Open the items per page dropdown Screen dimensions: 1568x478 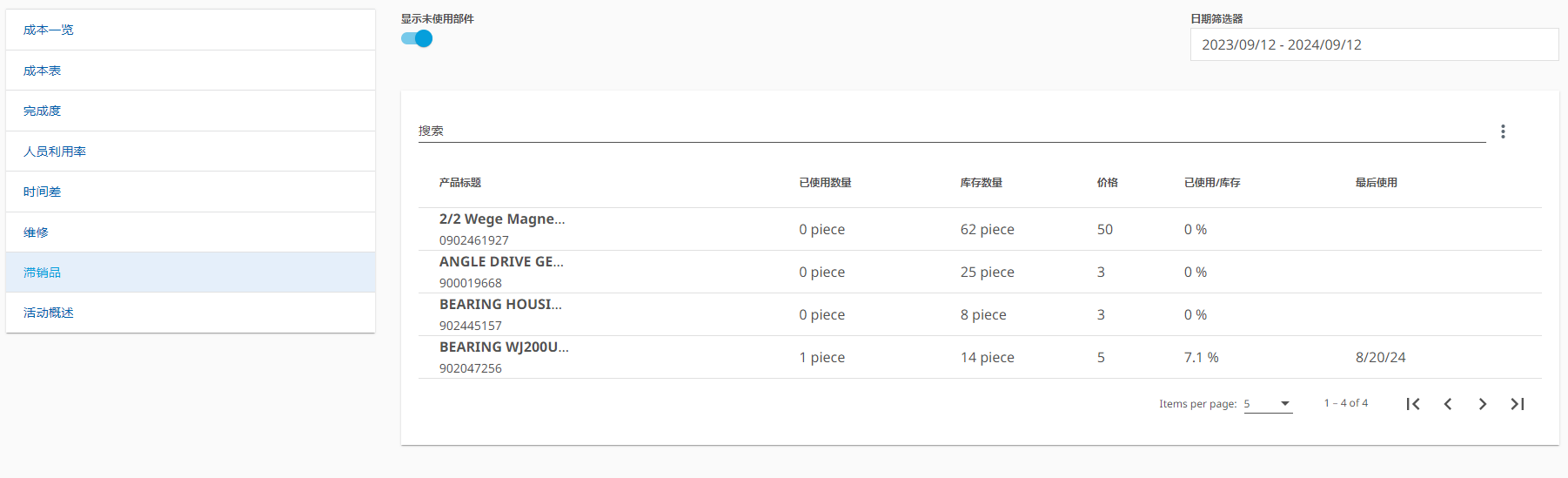pyautogui.click(x=1268, y=404)
